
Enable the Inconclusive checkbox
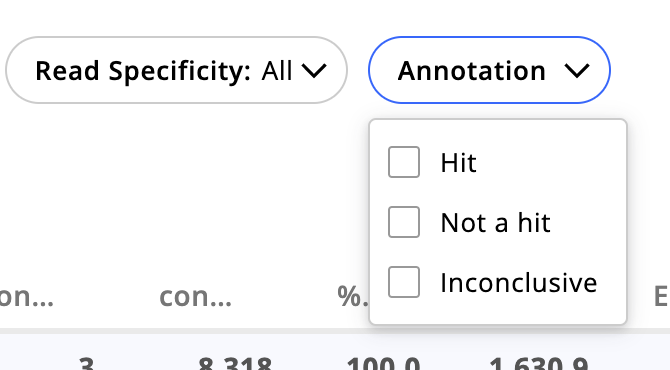pos(404,282)
